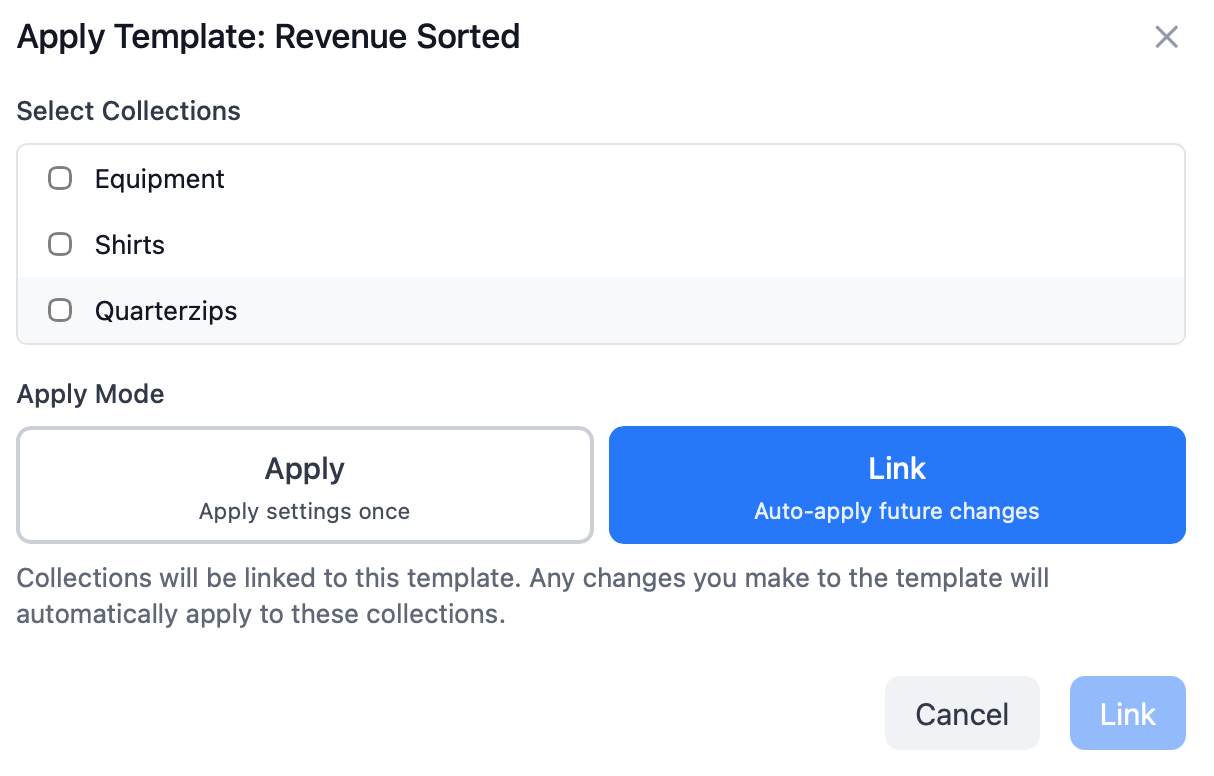Tick the Shirts checkbox
The height and width of the screenshot is (776, 1214).
click(60, 245)
